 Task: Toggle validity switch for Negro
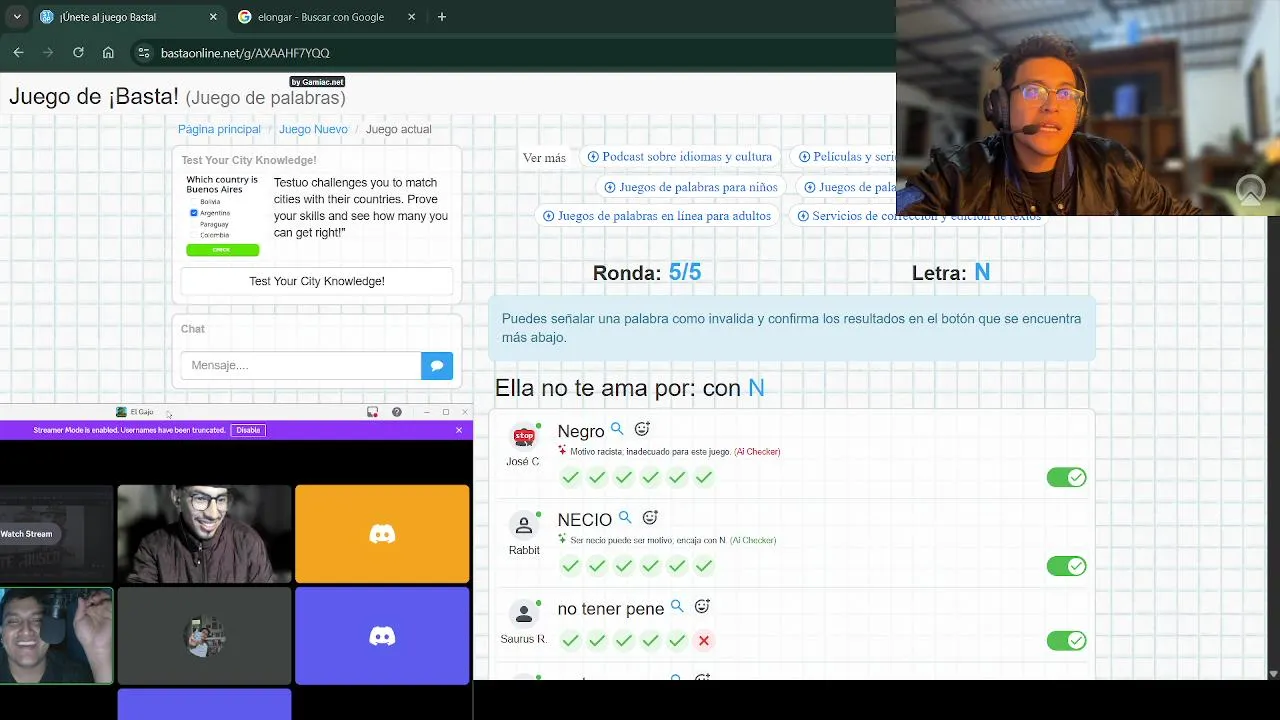[1066, 478]
